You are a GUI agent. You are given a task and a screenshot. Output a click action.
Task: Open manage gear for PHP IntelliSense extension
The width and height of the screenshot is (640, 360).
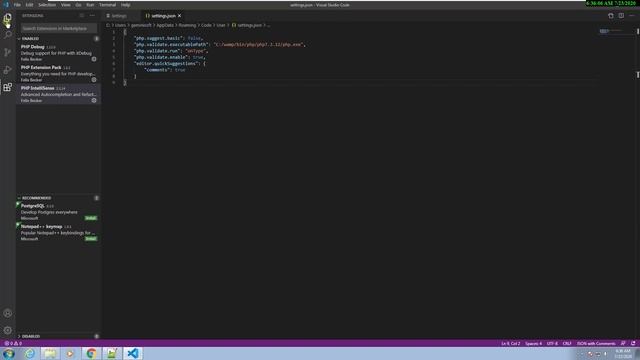pos(94,100)
